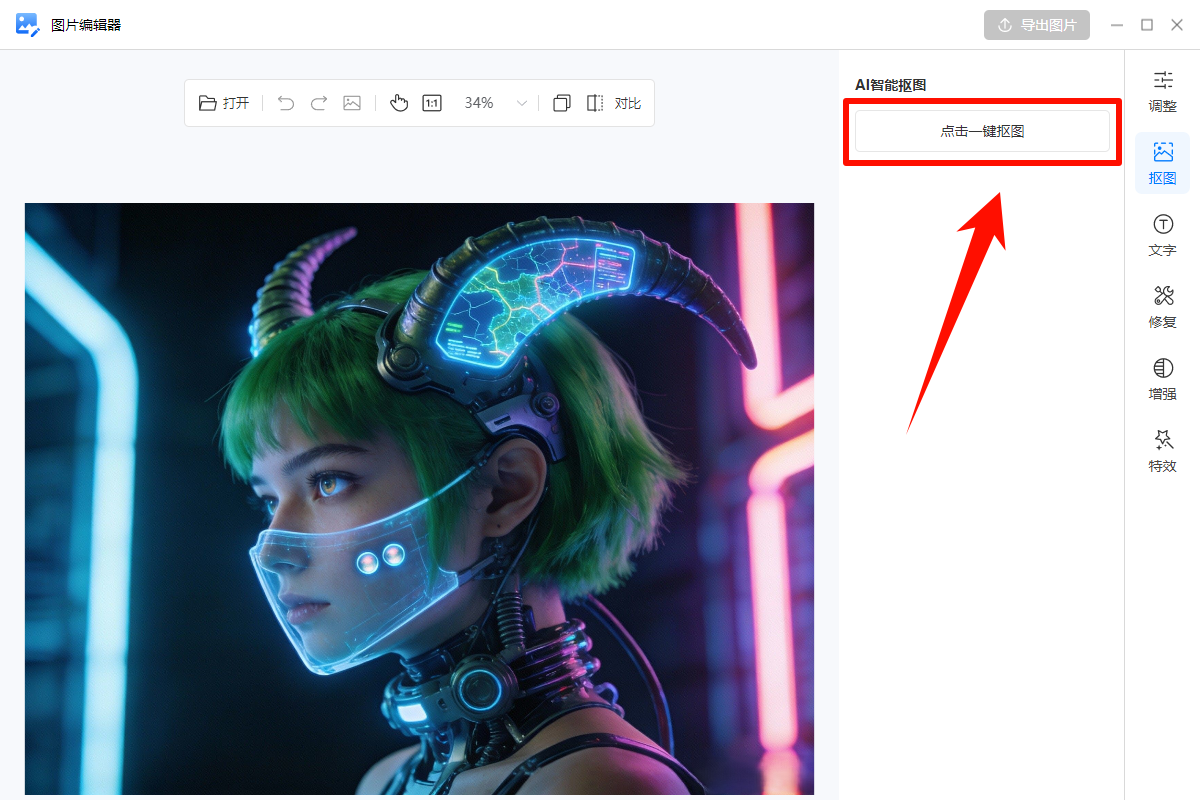Select the hand pan tool
1200x800 pixels.
pyautogui.click(x=399, y=102)
